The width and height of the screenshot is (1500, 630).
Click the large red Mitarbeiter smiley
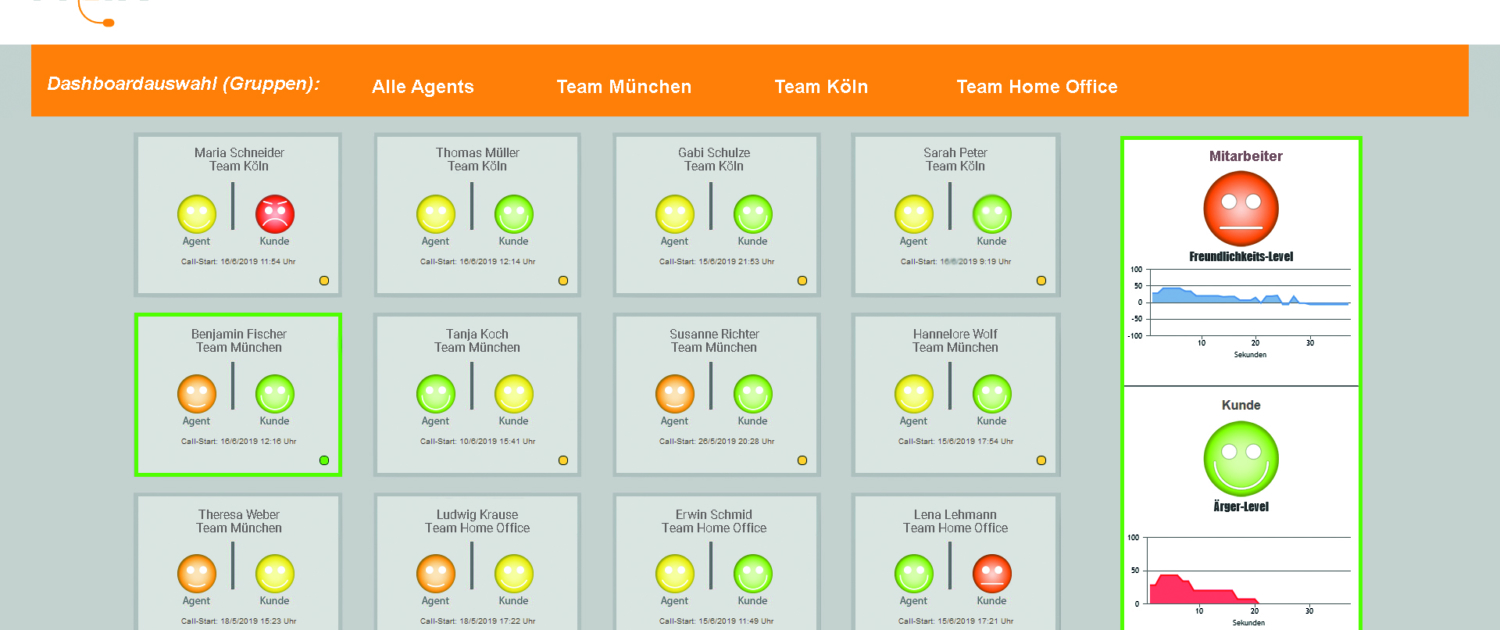1240,208
